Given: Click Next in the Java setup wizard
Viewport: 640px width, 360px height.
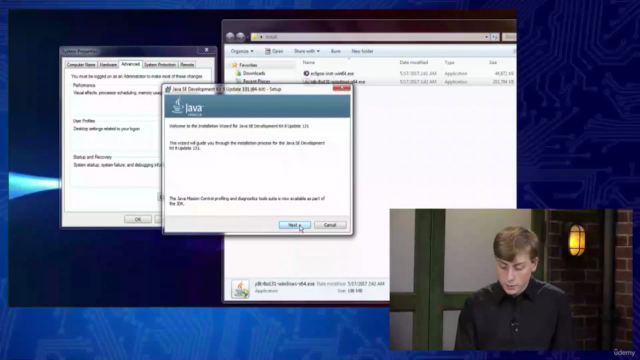Looking at the screenshot, I should pyautogui.click(x=294, y=225).
